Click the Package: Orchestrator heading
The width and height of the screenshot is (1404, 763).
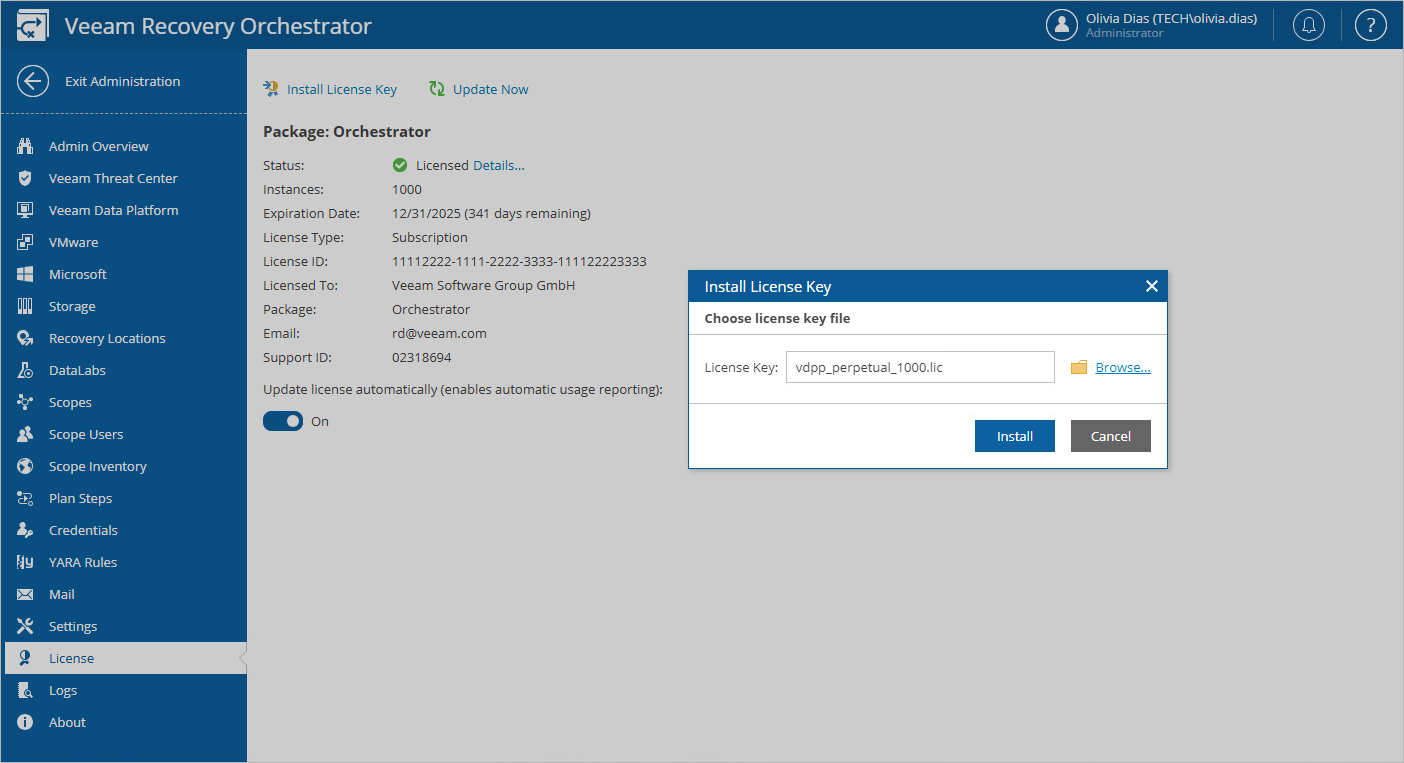[x=347, y=131]
